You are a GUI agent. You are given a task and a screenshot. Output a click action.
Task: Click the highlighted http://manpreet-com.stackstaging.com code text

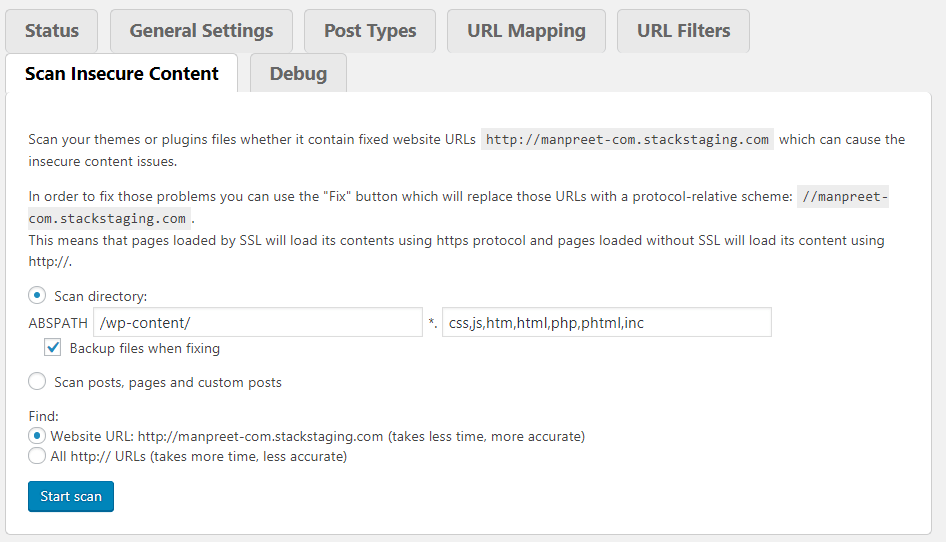pos(627,140)
